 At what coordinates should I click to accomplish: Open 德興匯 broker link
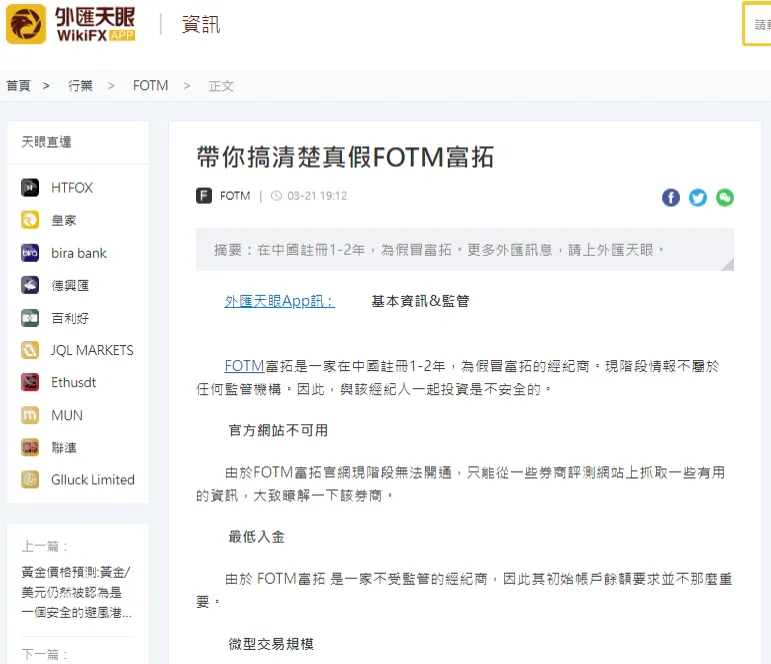[x=70, y=286]
